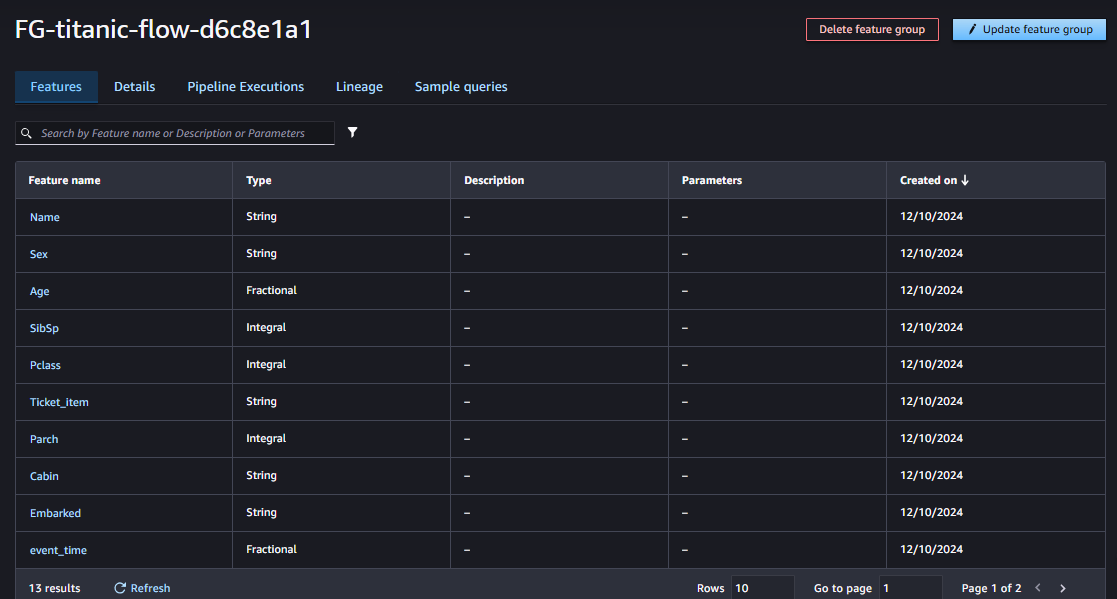Open the Rows per page selector
Viewport: 1117px width, 599px height.
click(762, 588)
